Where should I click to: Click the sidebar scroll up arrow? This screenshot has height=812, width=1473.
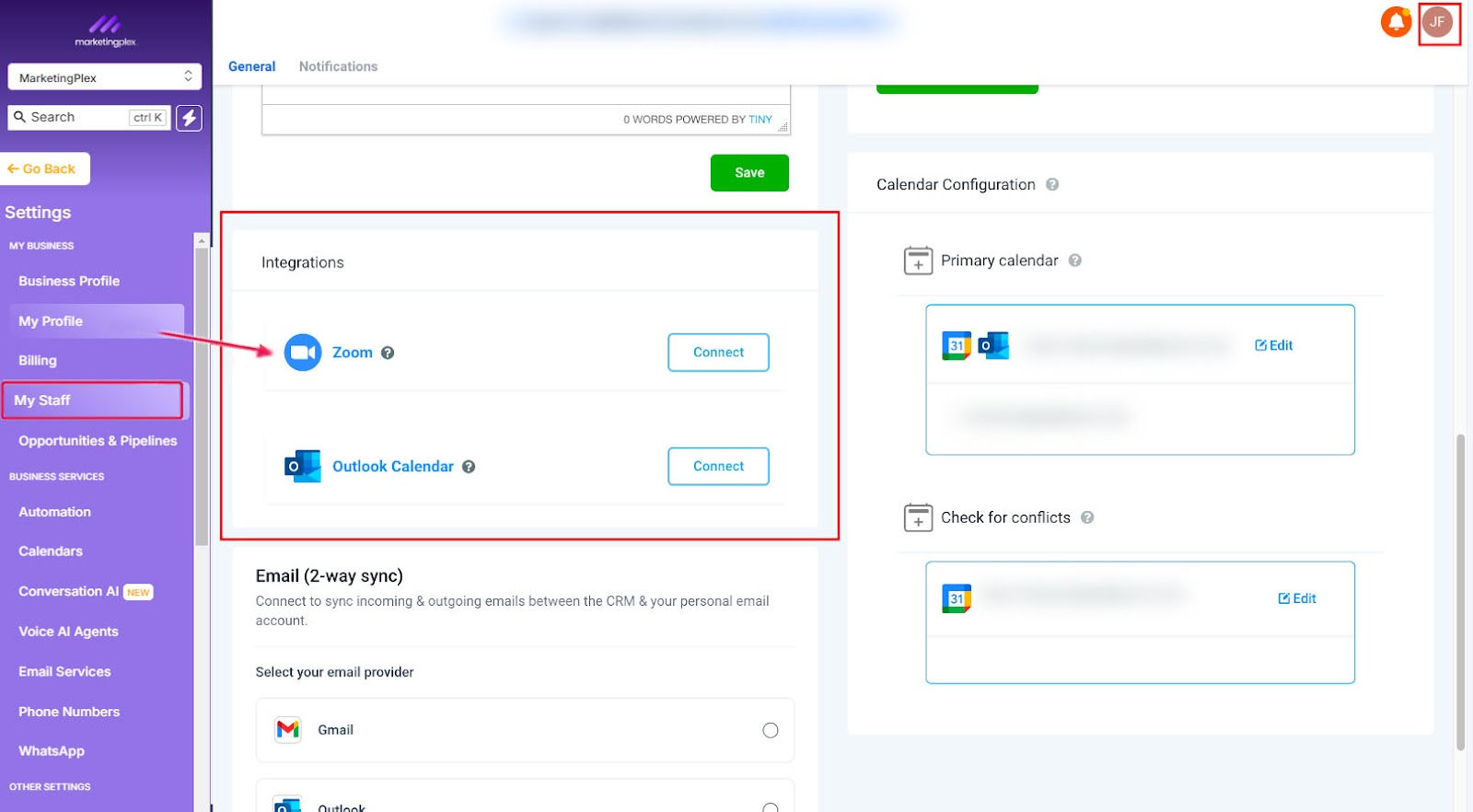pos(202,240)
